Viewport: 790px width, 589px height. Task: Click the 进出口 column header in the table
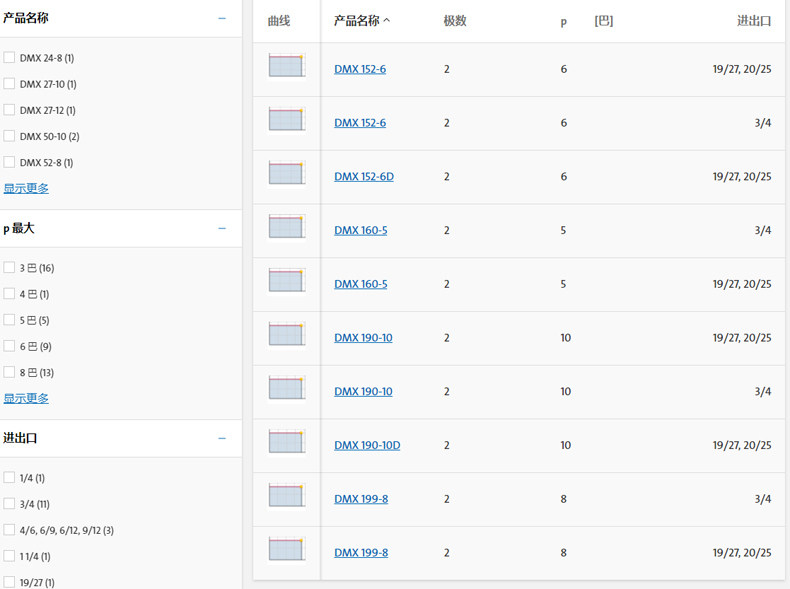[x=754, y=21]
